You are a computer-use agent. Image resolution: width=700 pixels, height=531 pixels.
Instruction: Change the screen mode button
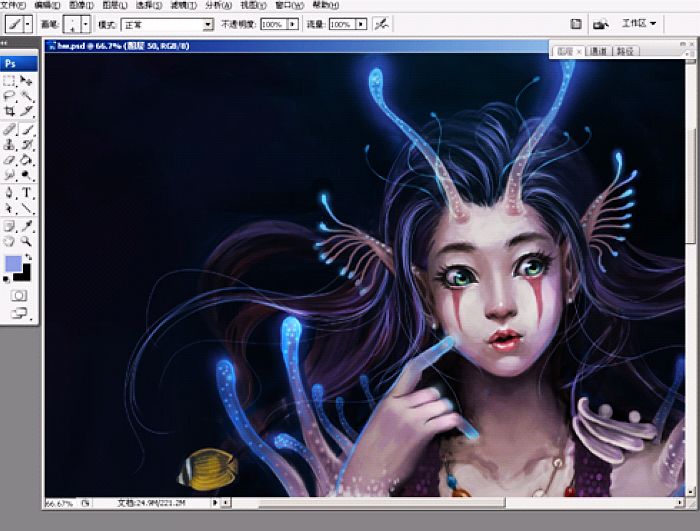(x=19, y=314)
